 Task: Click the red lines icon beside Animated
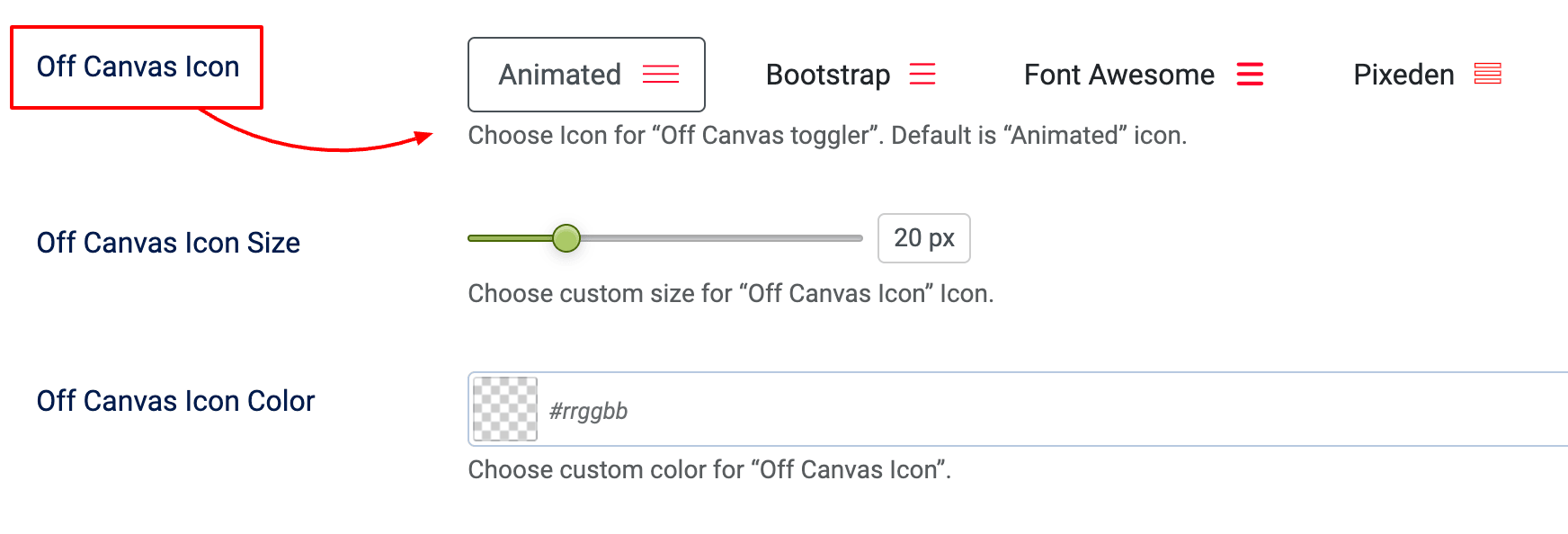click(x=662, y=75)
